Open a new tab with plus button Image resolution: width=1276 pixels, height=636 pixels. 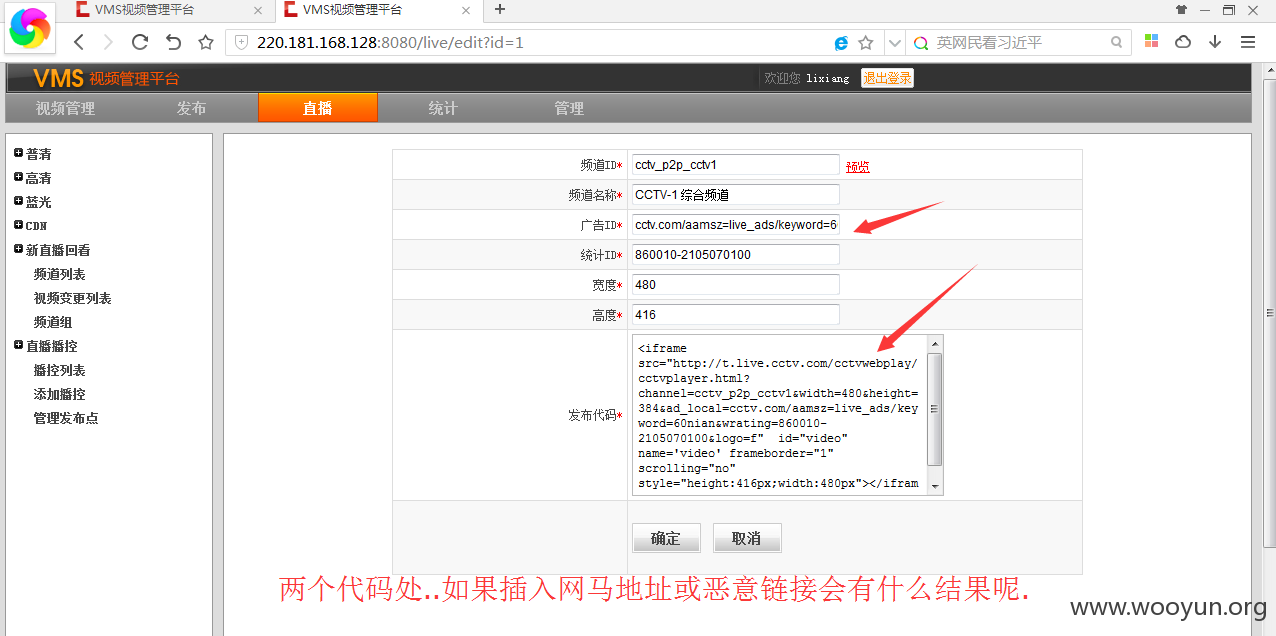[500, 10]
